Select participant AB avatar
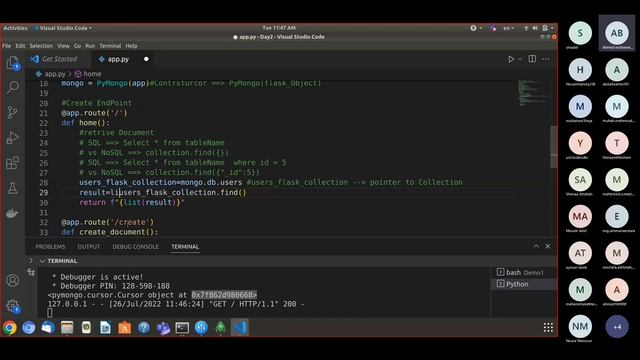The image size is (640, 360). coord(617,33)
